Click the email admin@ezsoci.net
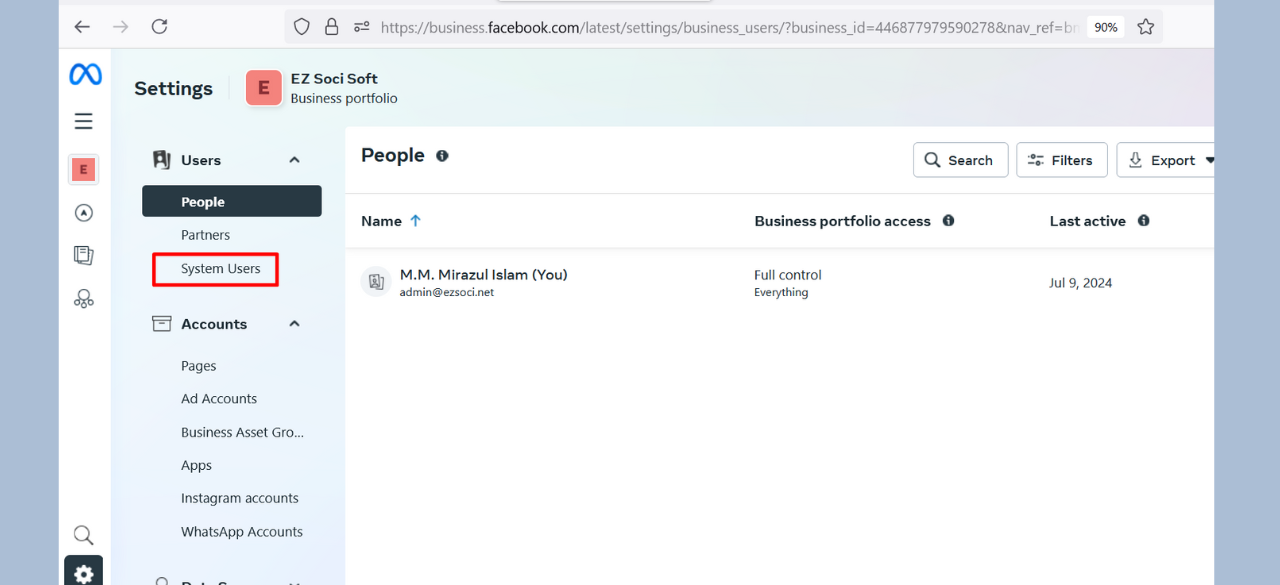 [x=447, y=292]
